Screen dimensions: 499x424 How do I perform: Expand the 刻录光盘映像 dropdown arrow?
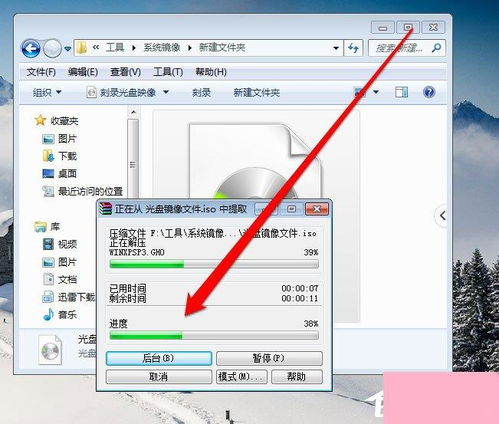(166, 92)
